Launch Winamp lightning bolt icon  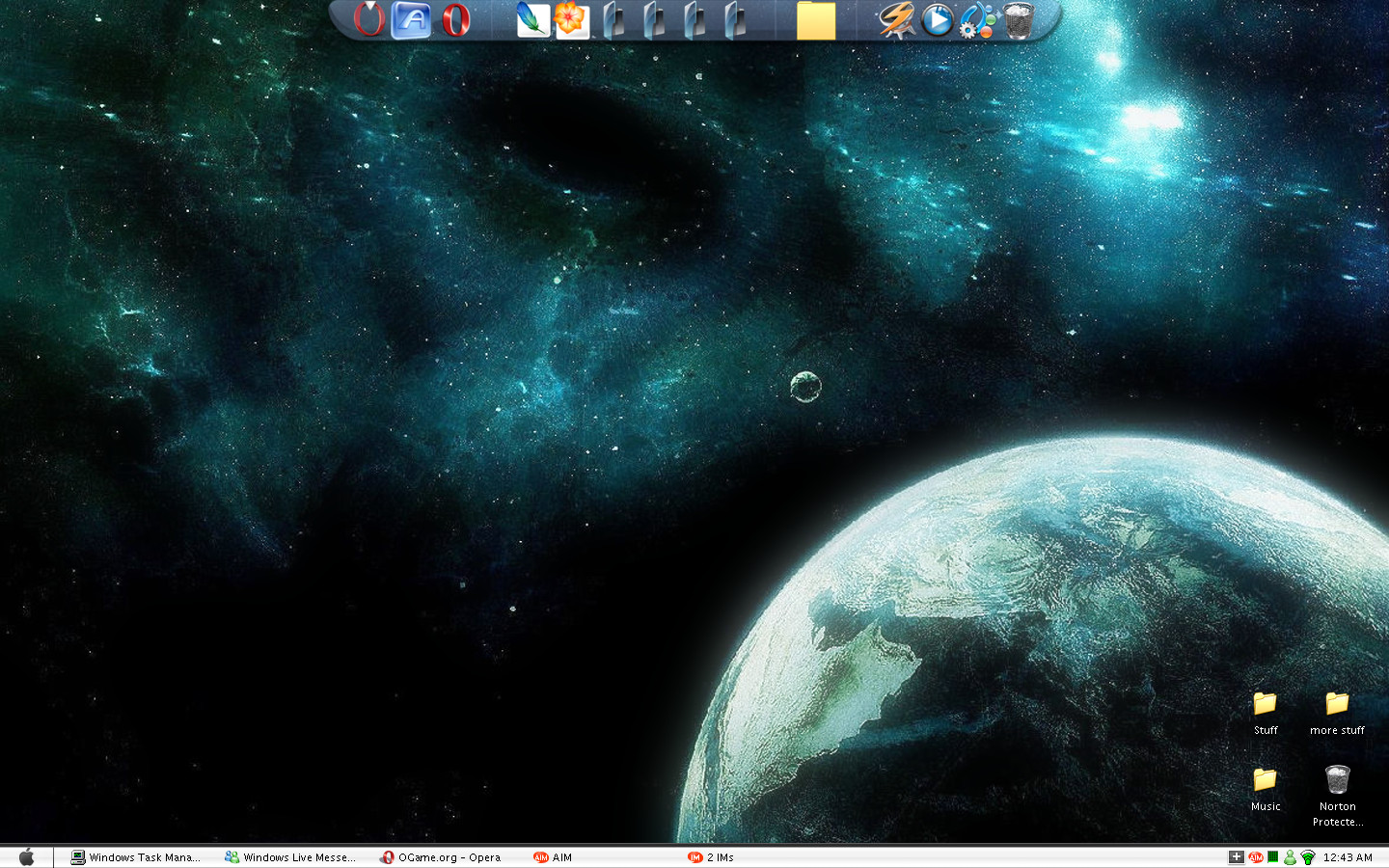point(897,20)
